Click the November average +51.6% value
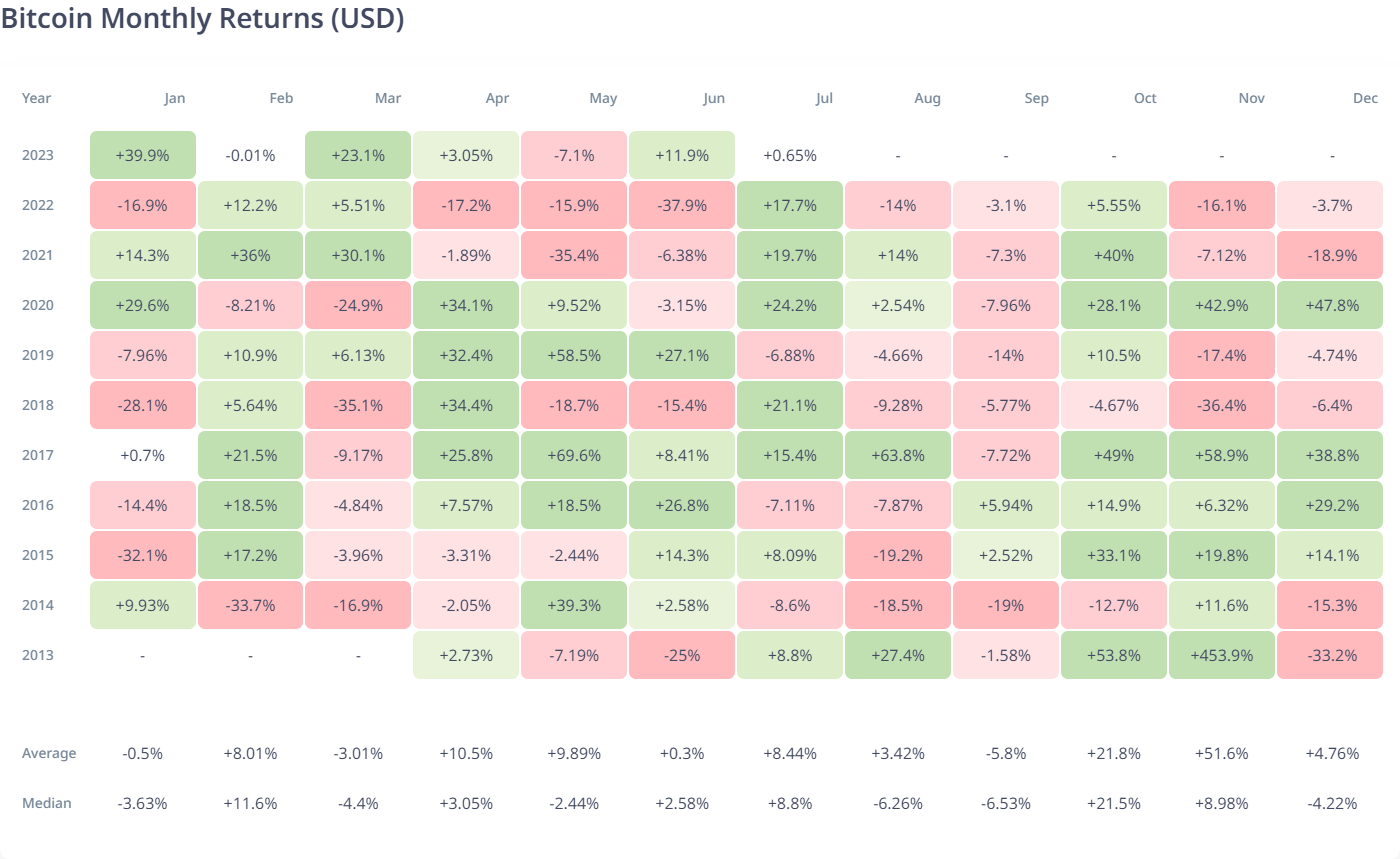The height and width of the screenshot is (859, 1400). (1220, 753)
